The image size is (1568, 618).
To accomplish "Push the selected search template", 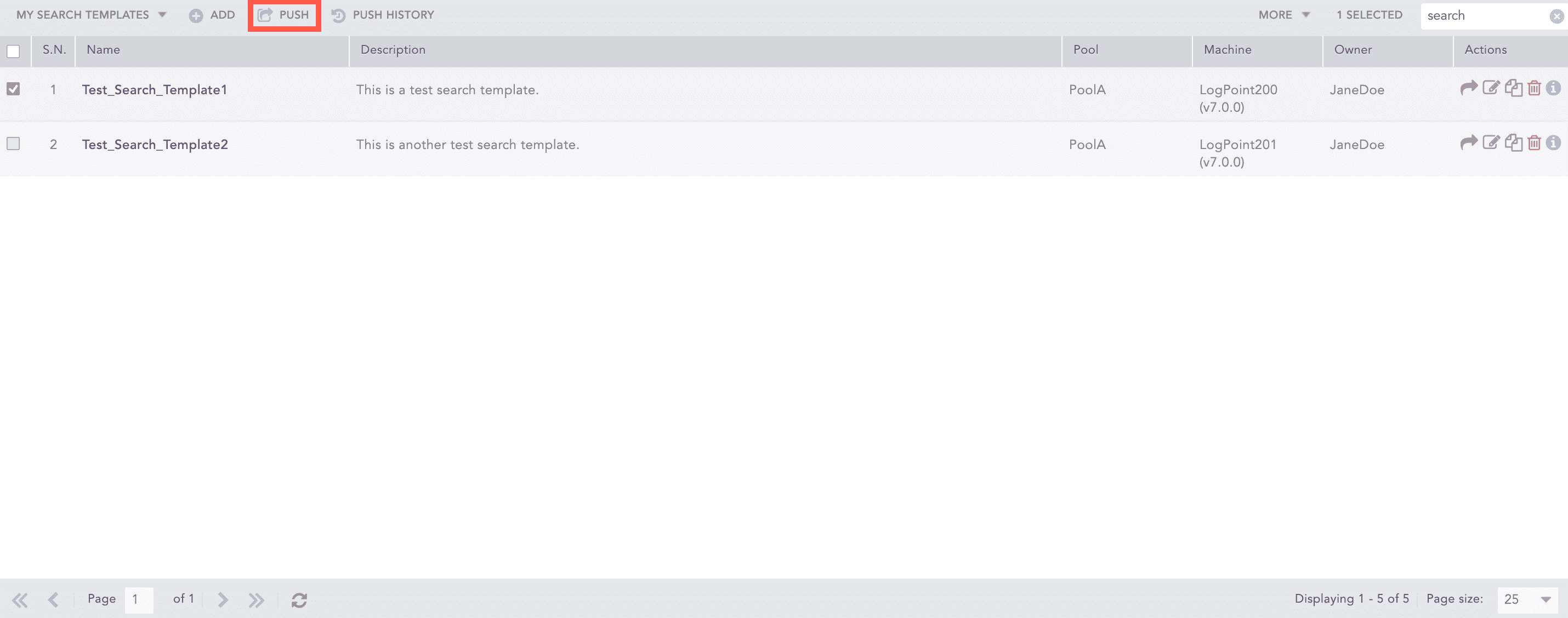I will pyautogui.click(x=284, y=15).
